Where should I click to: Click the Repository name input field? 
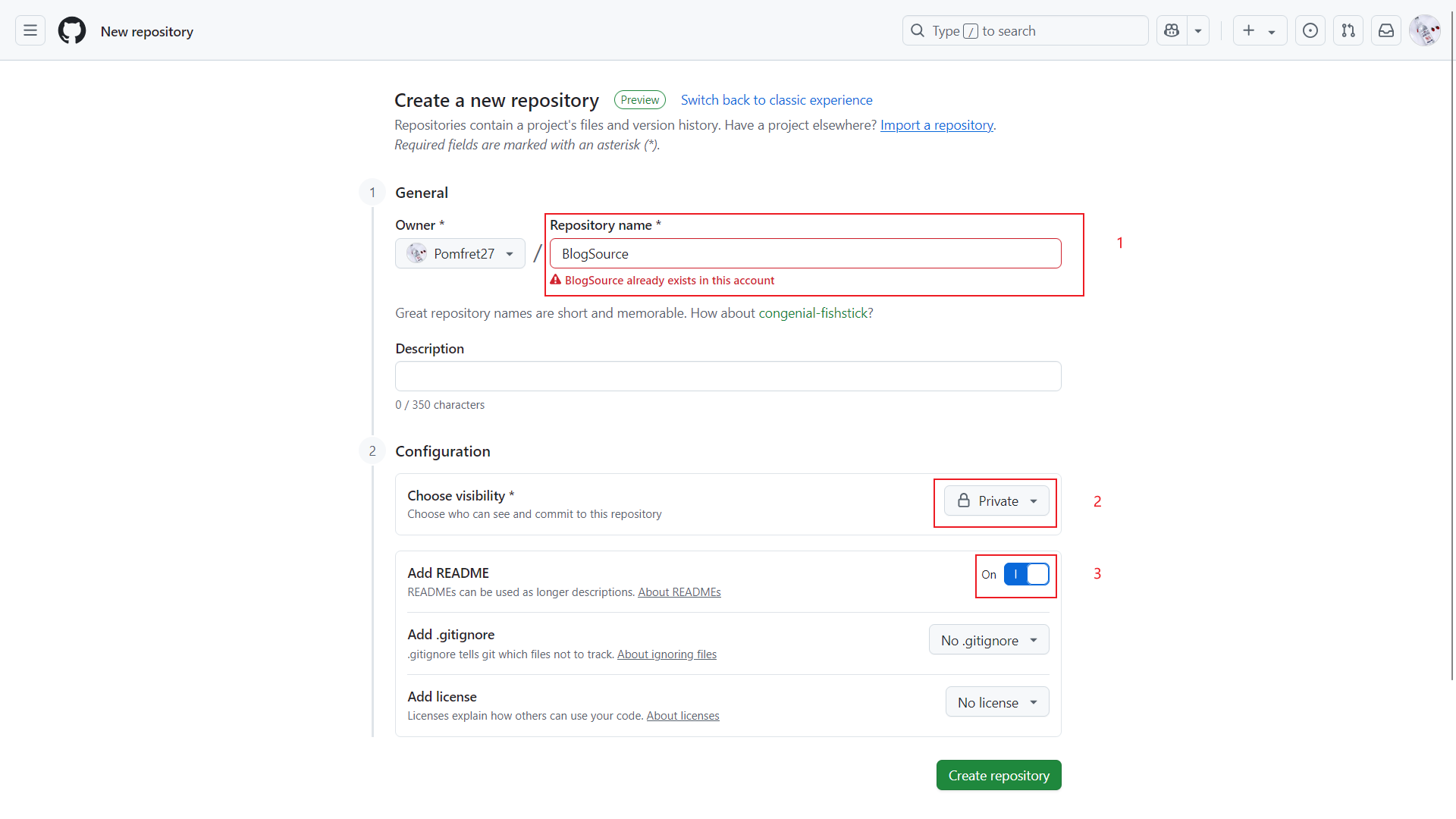(x=805, y=253)
